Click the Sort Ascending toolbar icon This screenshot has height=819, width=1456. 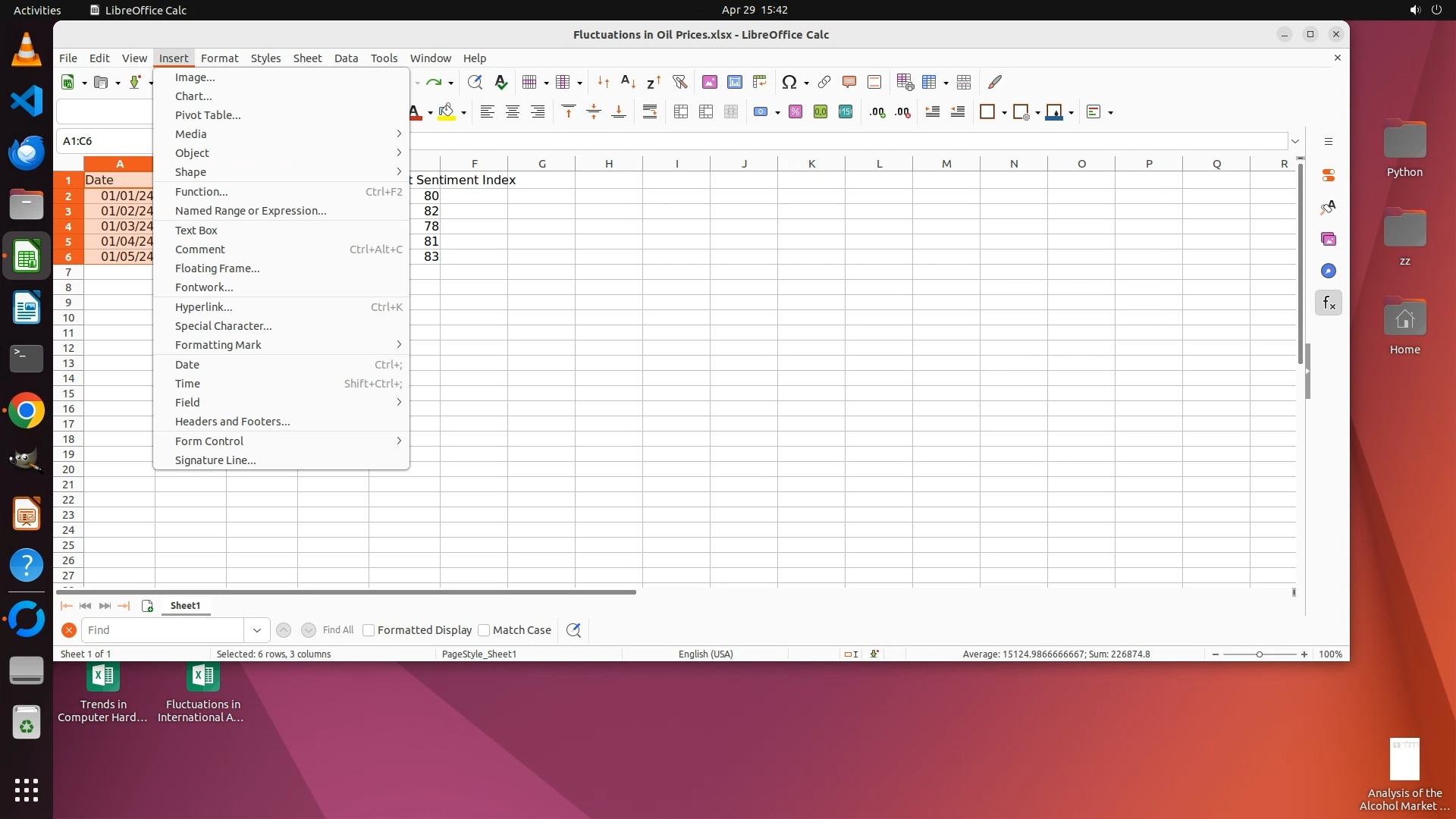(x=628, y=82)
